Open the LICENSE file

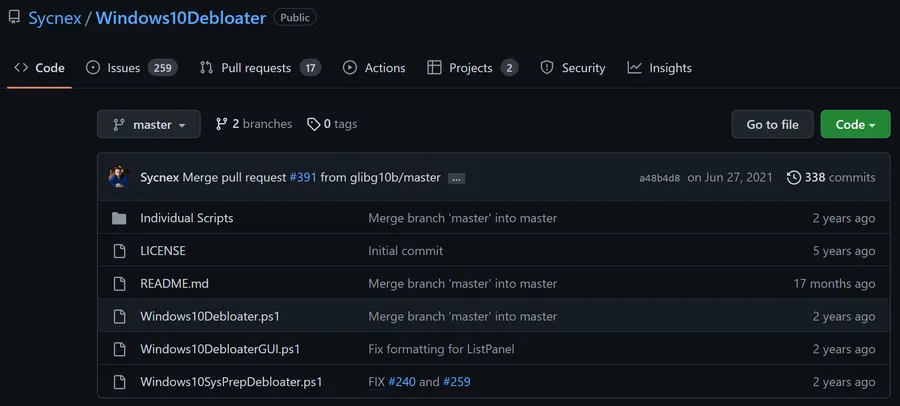(x=163, y=251)
